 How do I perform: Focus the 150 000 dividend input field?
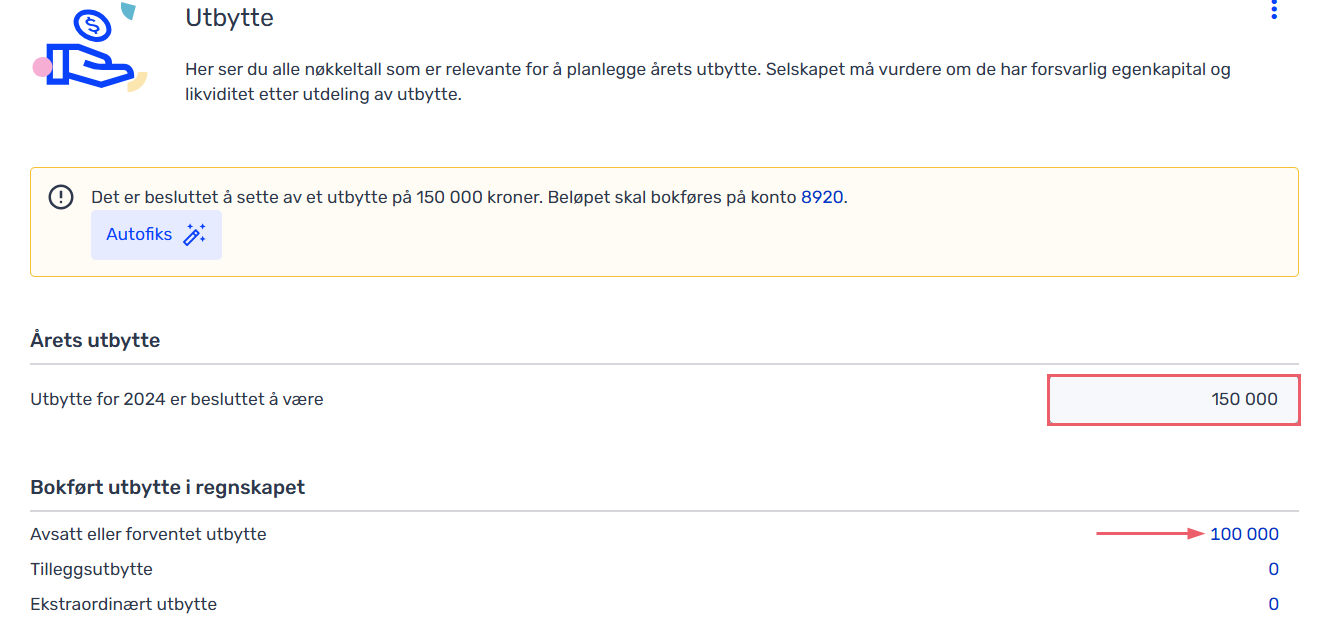click(x=1174, y=399)
